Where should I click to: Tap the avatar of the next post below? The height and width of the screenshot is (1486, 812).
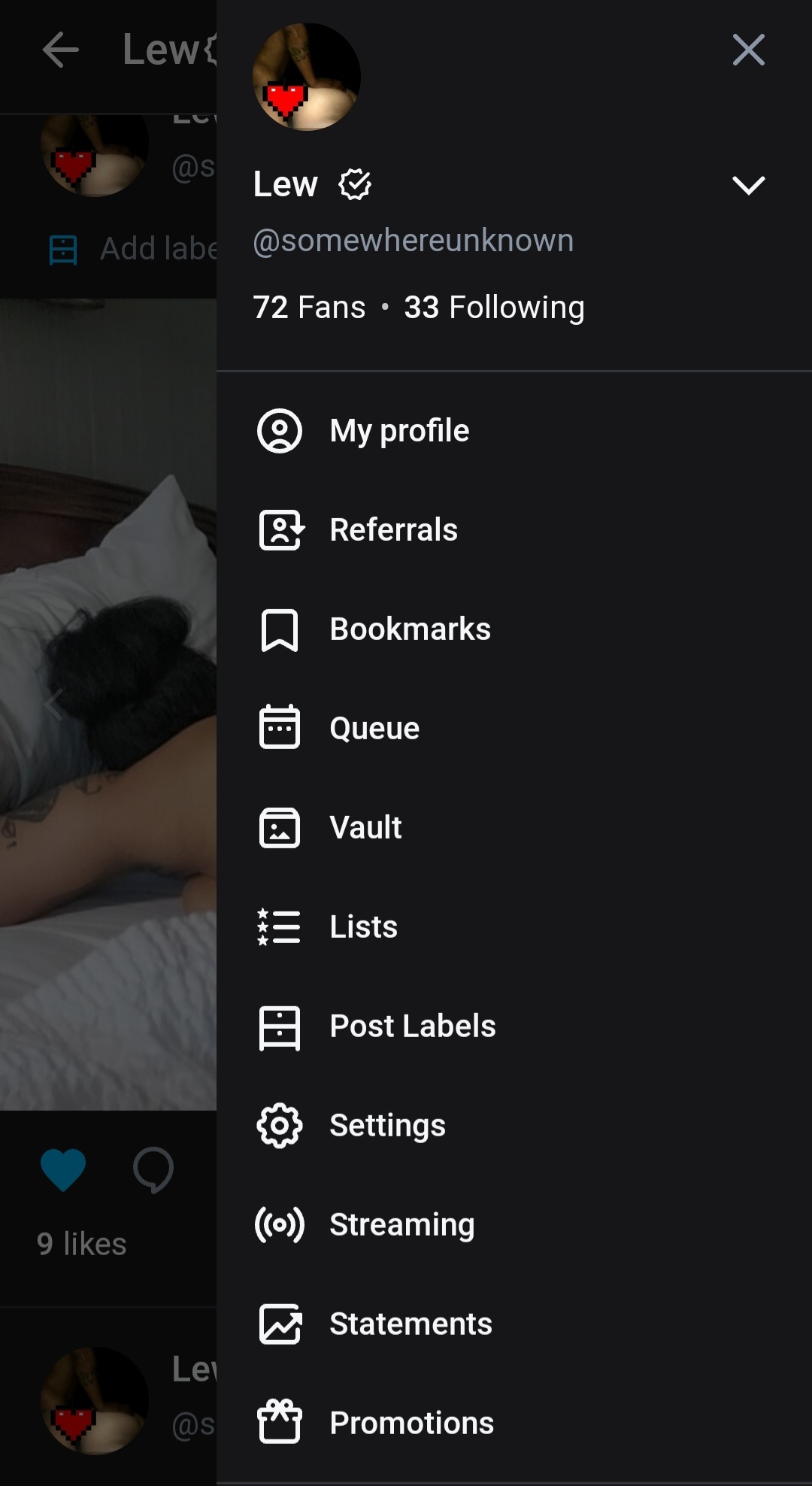tap(95, 1401)
